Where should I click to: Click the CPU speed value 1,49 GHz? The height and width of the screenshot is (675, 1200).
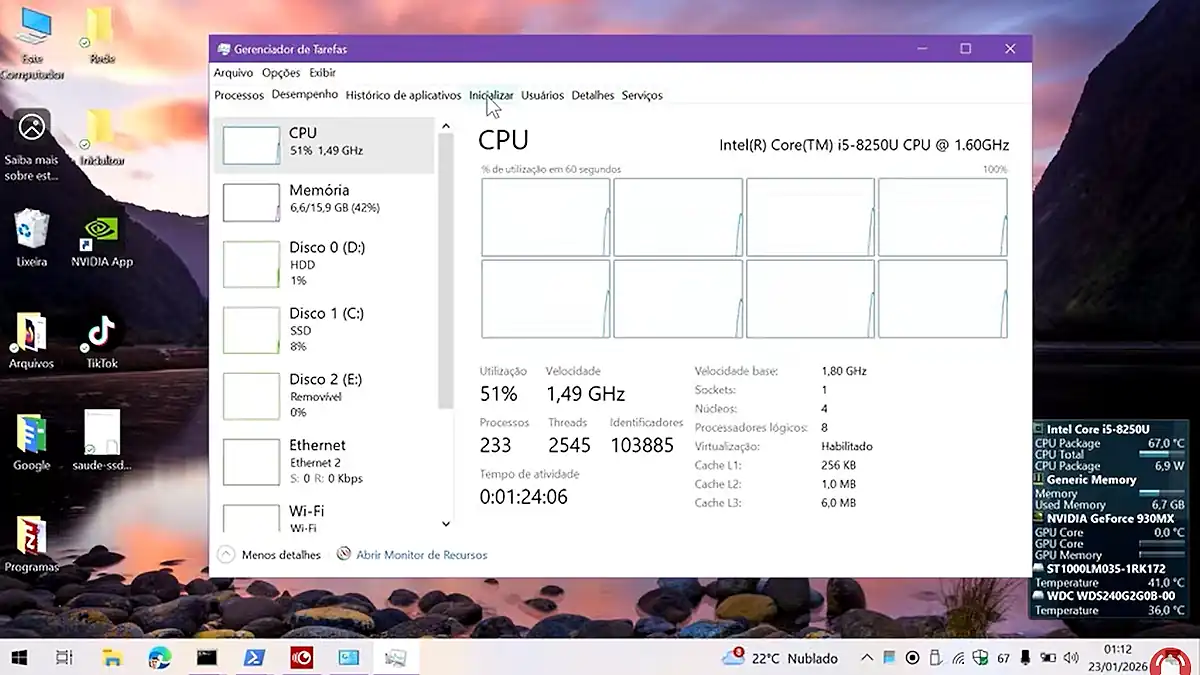585,394
